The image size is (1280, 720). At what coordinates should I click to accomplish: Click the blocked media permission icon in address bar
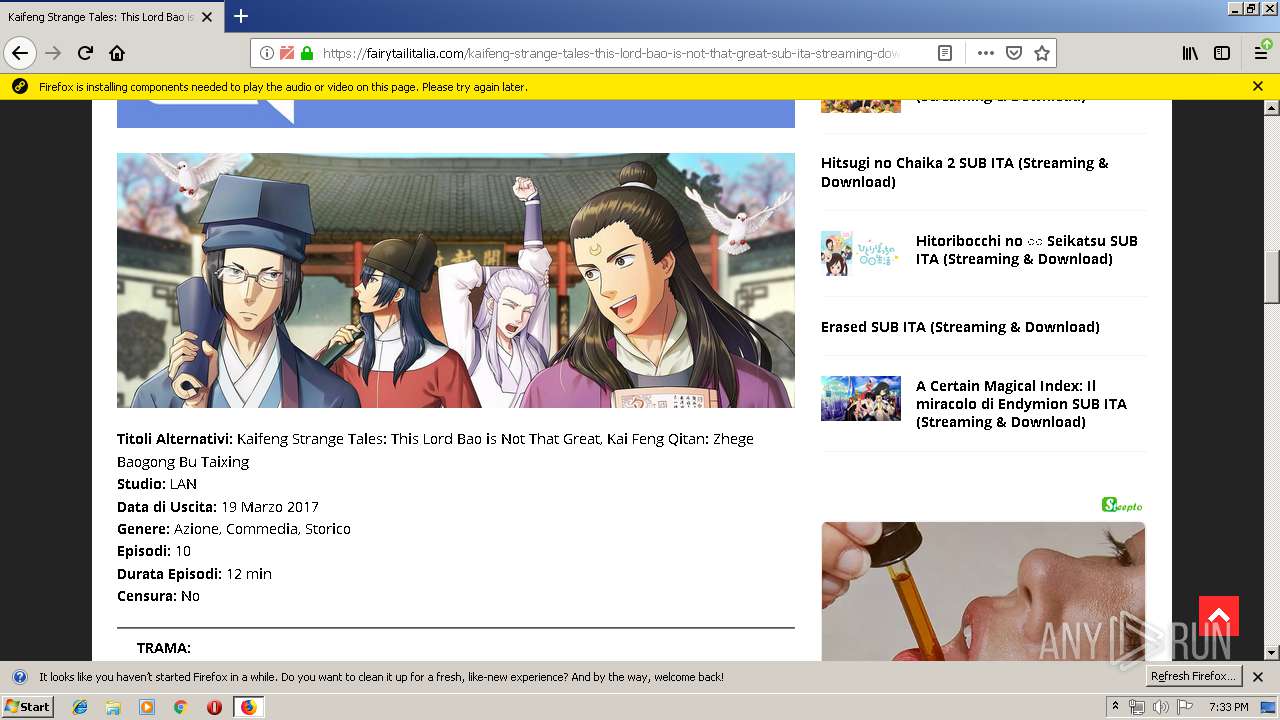[287, 53]
